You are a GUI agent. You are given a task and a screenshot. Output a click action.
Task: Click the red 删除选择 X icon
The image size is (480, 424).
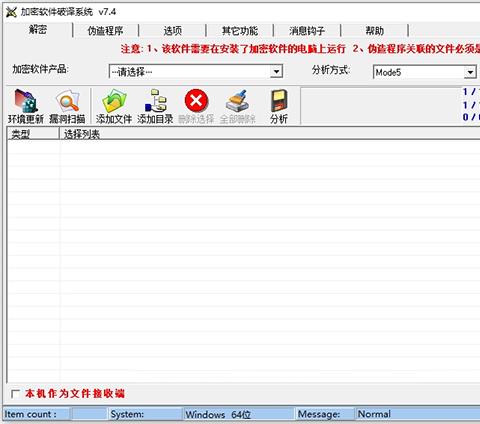[196, 100]
